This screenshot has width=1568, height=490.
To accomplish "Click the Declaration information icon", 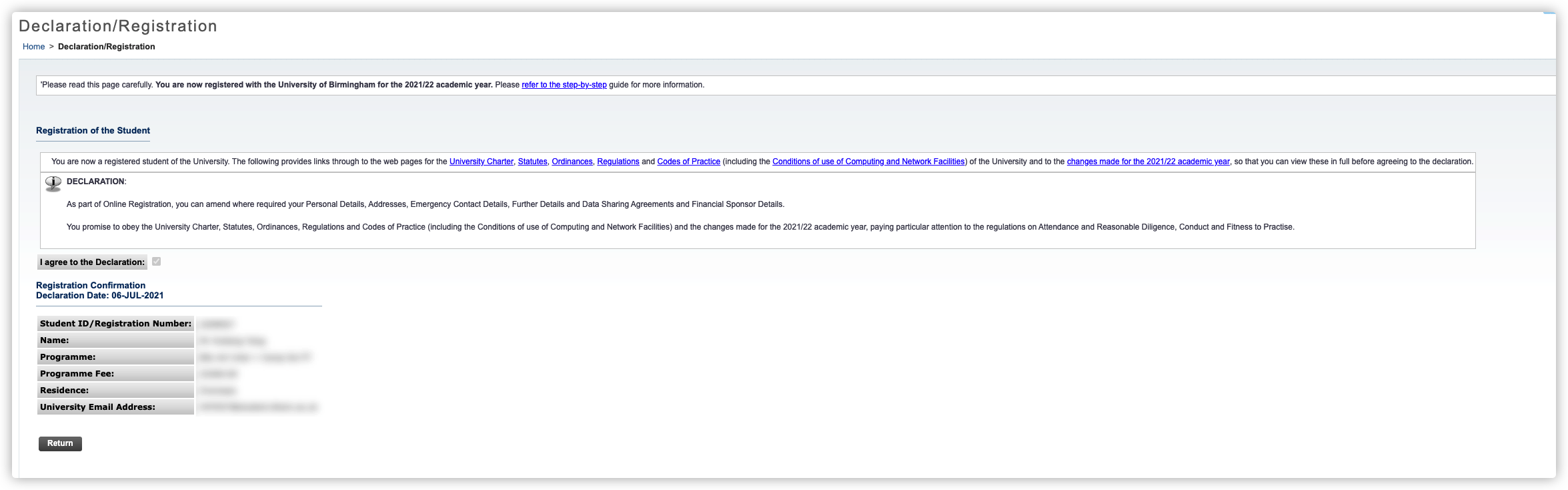I will [x=53, y=183].
